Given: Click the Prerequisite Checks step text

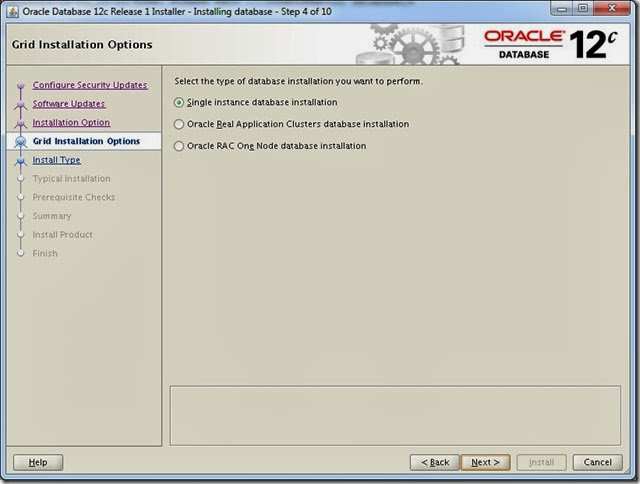Looking at the screenshot, I should 74,197.
